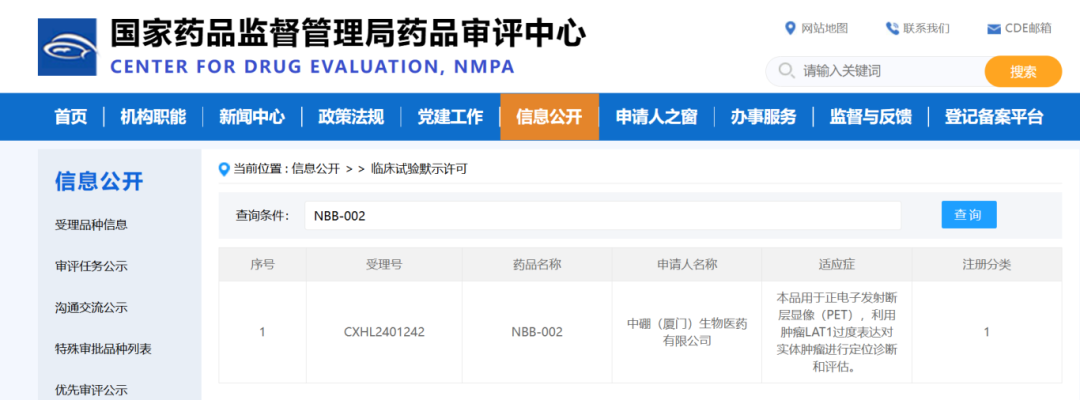The height and width of the screenshot is (400, 1080).
Task: Click the current location pin icon
Action: point(225,169)
